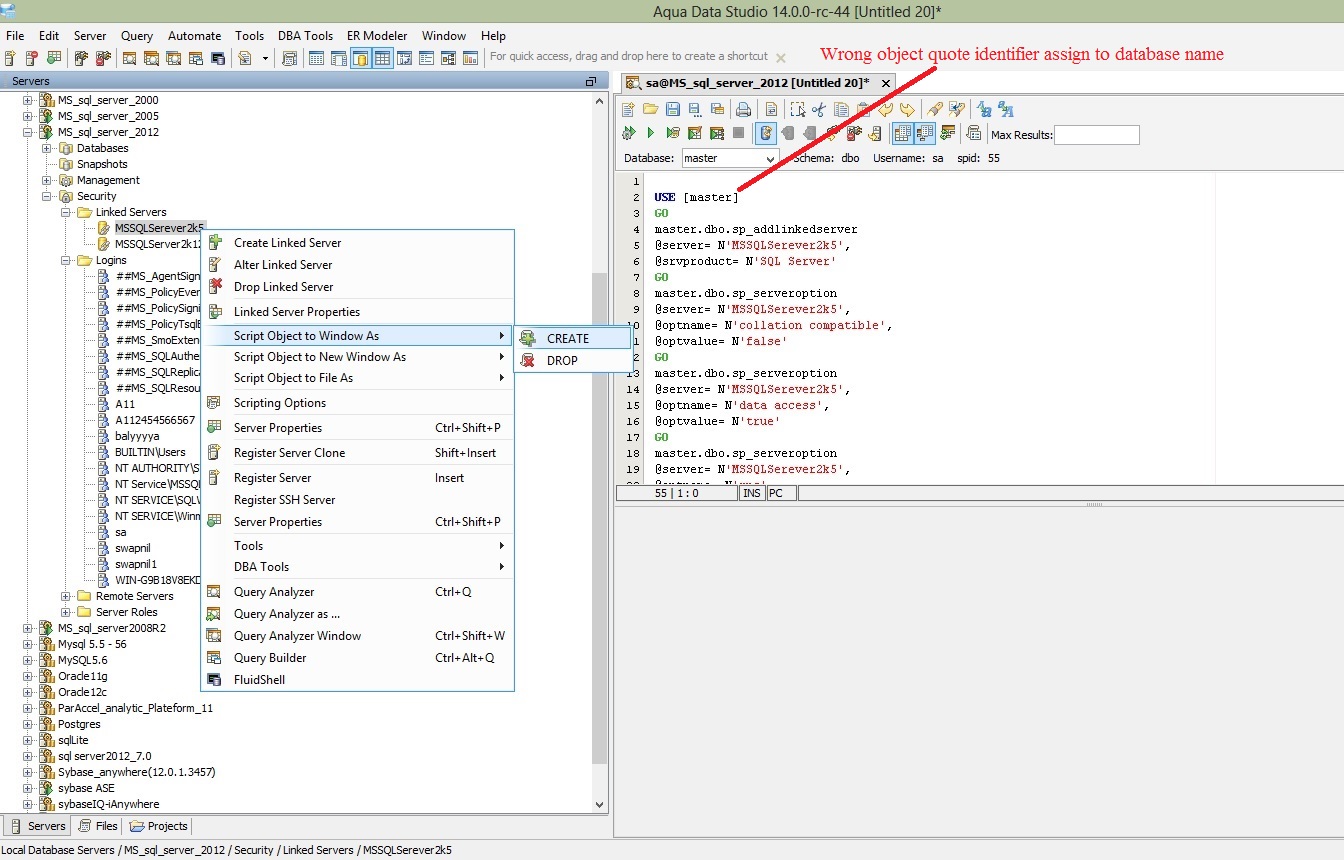Click the Execute Explain icon beside play
Screen dimensions: 1344x860
pos(673,133)
